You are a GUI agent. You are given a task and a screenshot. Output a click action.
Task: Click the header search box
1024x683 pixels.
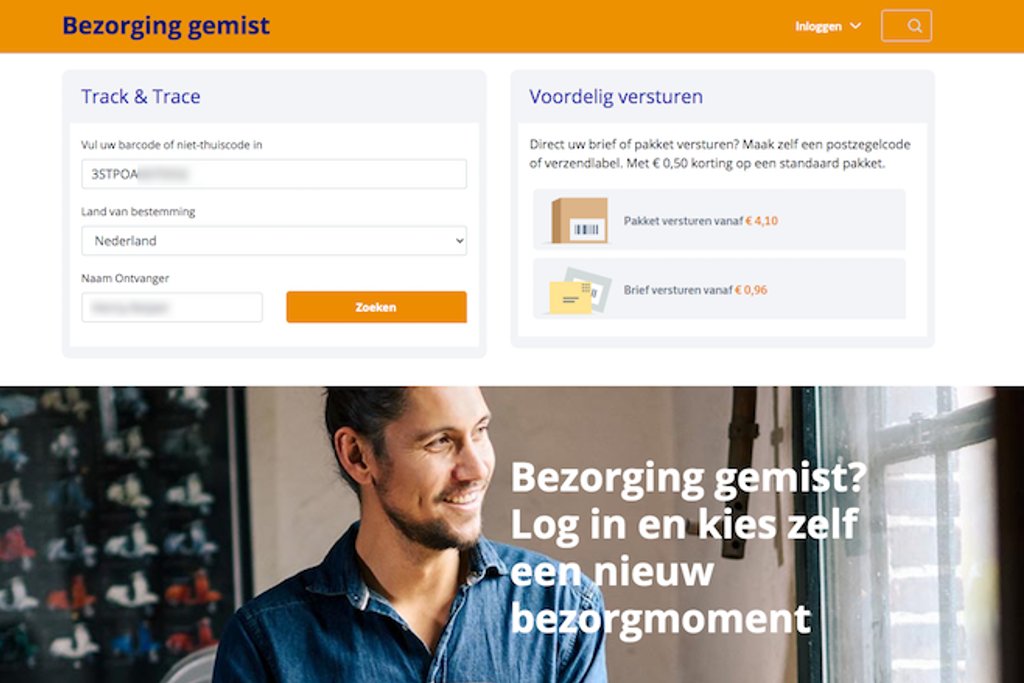[x=906, y=26]
